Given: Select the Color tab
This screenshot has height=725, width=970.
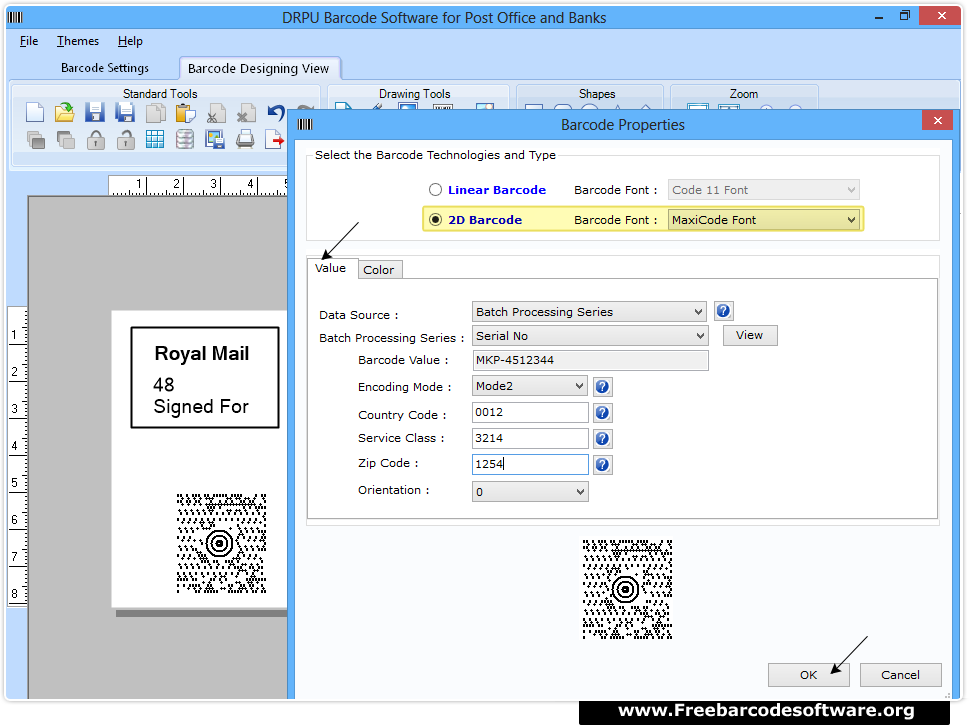Looking at the screenshot, I should tap(379, 270).
